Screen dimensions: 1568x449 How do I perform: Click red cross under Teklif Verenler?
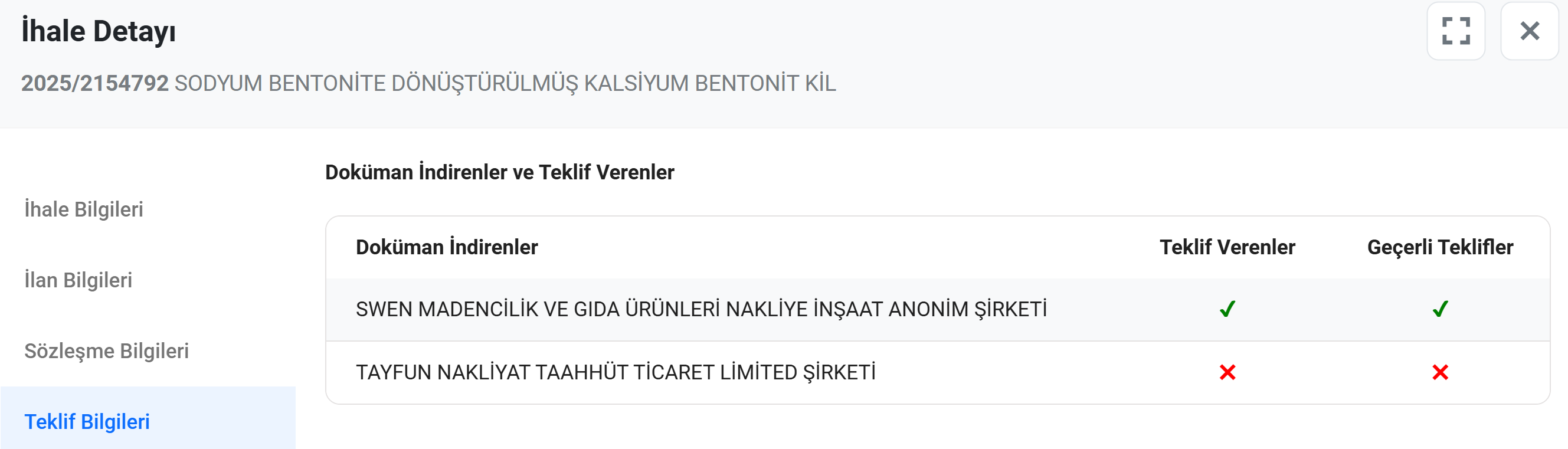pos(1227,372)
